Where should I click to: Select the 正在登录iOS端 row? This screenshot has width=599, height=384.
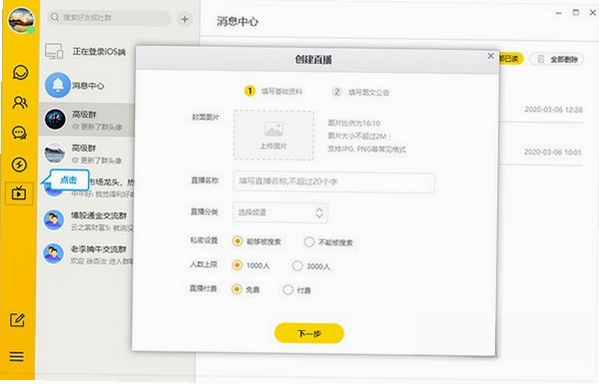[x=87, y=52]
